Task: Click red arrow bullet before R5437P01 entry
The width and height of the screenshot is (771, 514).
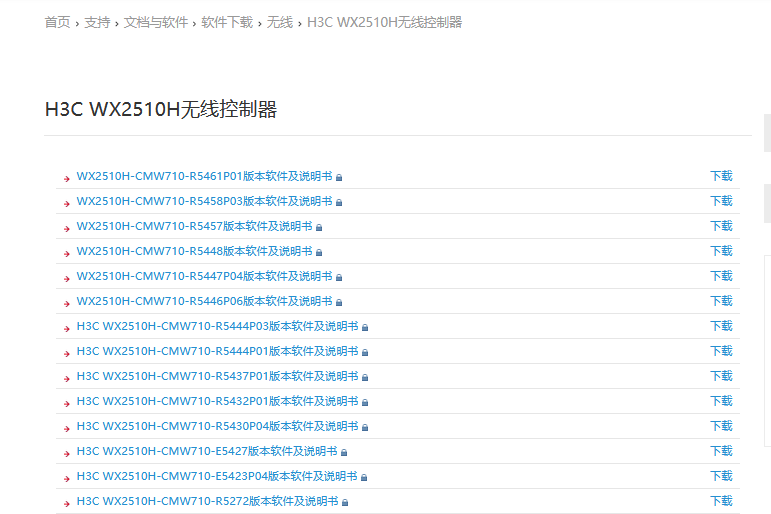Action: click(x=67, y=379)
